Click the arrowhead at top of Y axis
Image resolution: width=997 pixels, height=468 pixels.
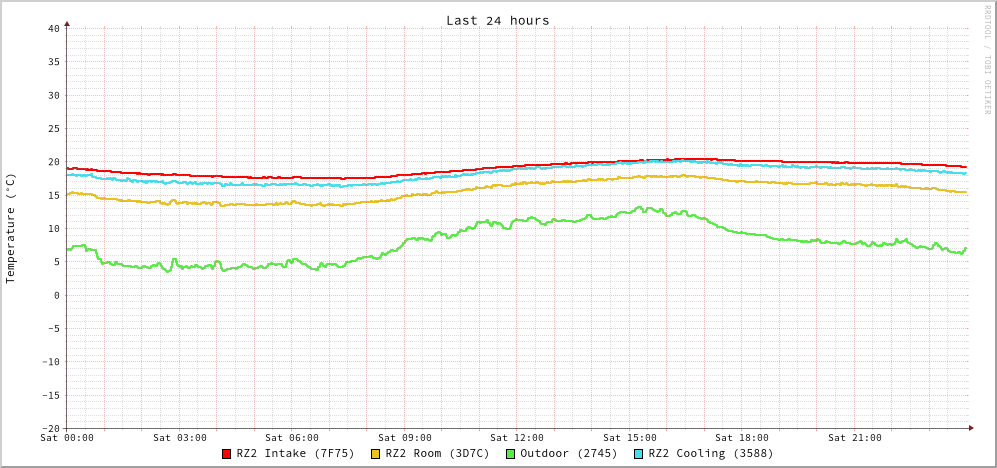[67, 23]
